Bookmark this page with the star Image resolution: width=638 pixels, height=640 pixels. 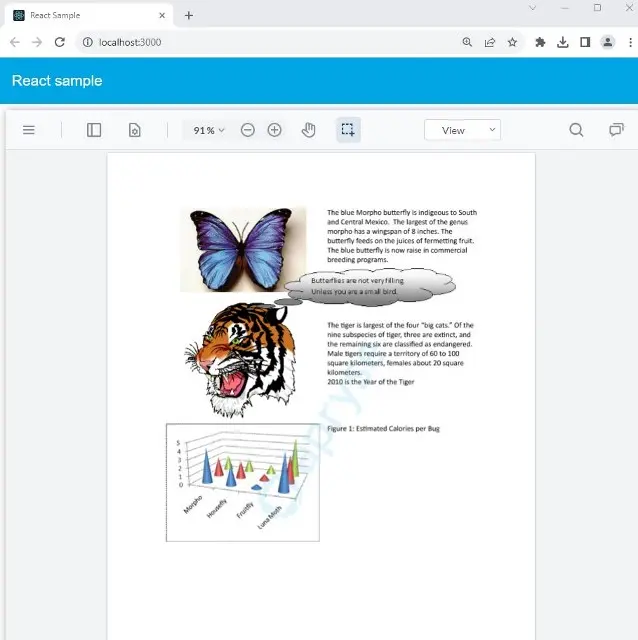tap(512, 42)
